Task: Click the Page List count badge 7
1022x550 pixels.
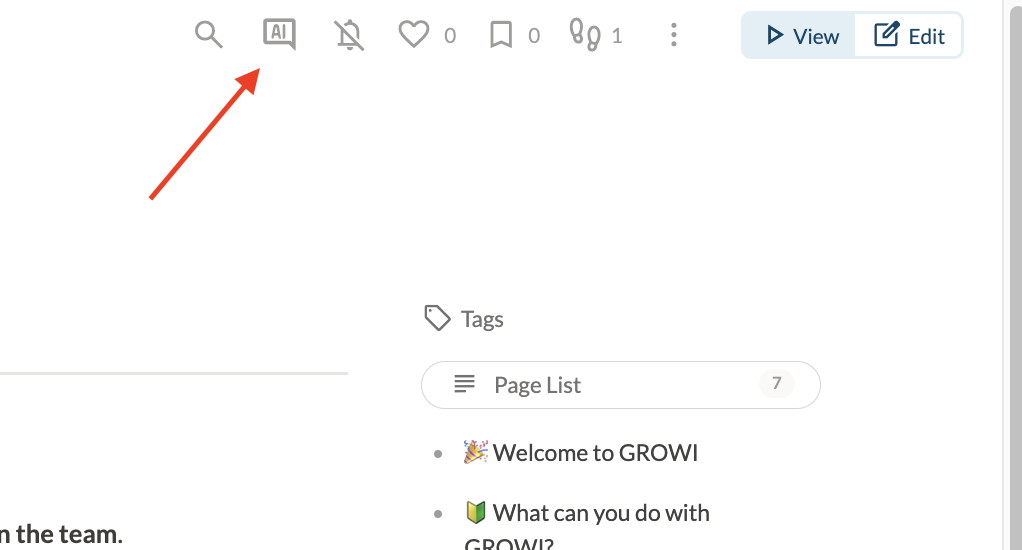Action: [x=776, y=383]
